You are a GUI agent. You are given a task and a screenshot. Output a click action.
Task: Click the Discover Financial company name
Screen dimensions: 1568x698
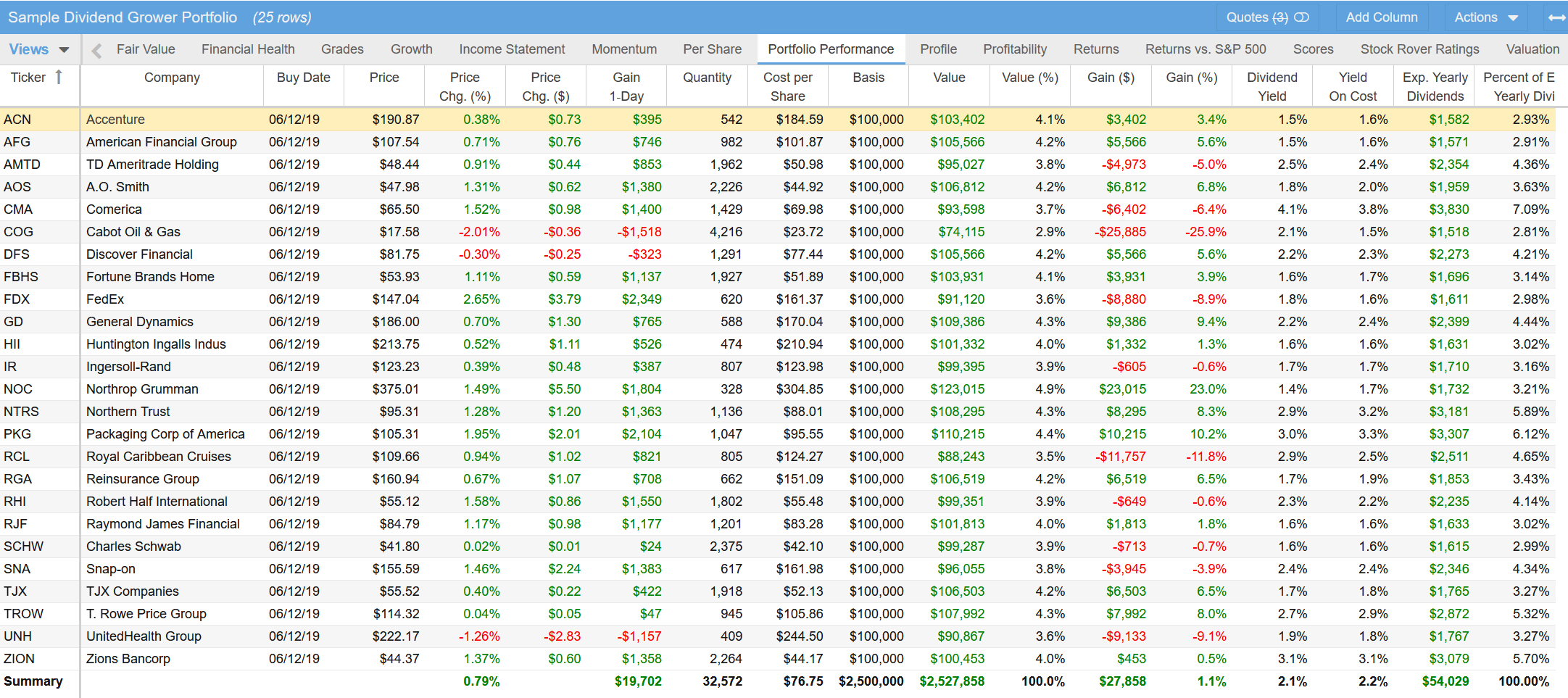click(139, 254)
